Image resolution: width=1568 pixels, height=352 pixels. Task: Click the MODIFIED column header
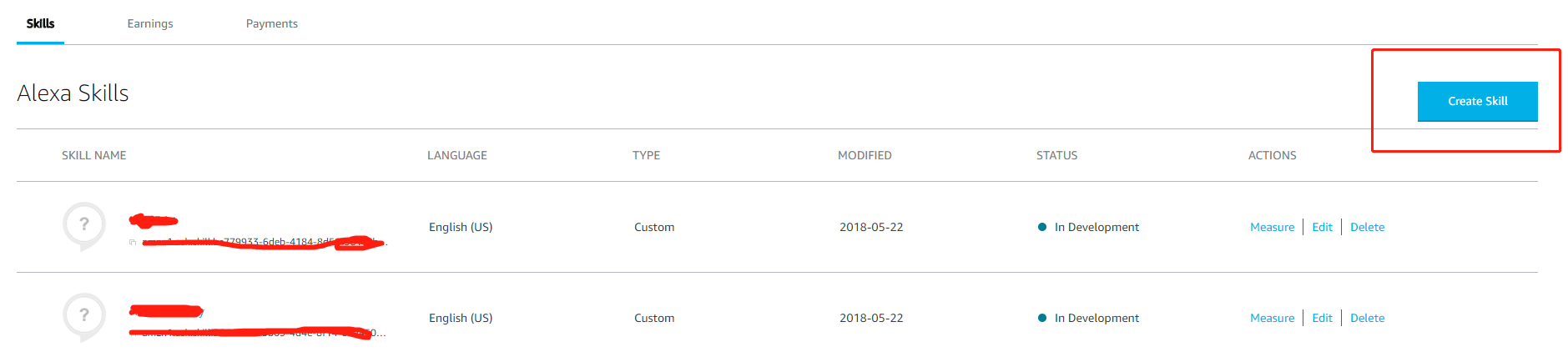point(865,155)
